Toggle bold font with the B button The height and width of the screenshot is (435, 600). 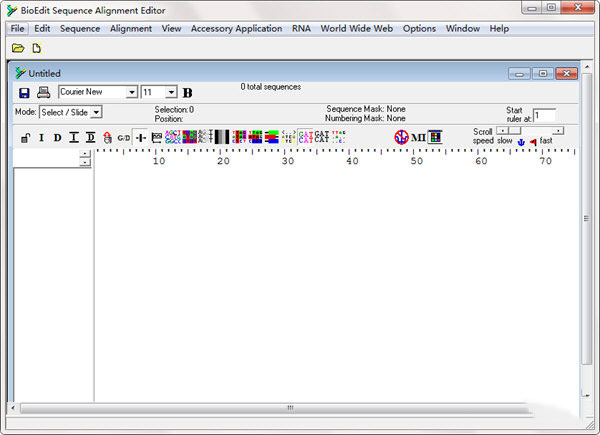click(188, 93)
